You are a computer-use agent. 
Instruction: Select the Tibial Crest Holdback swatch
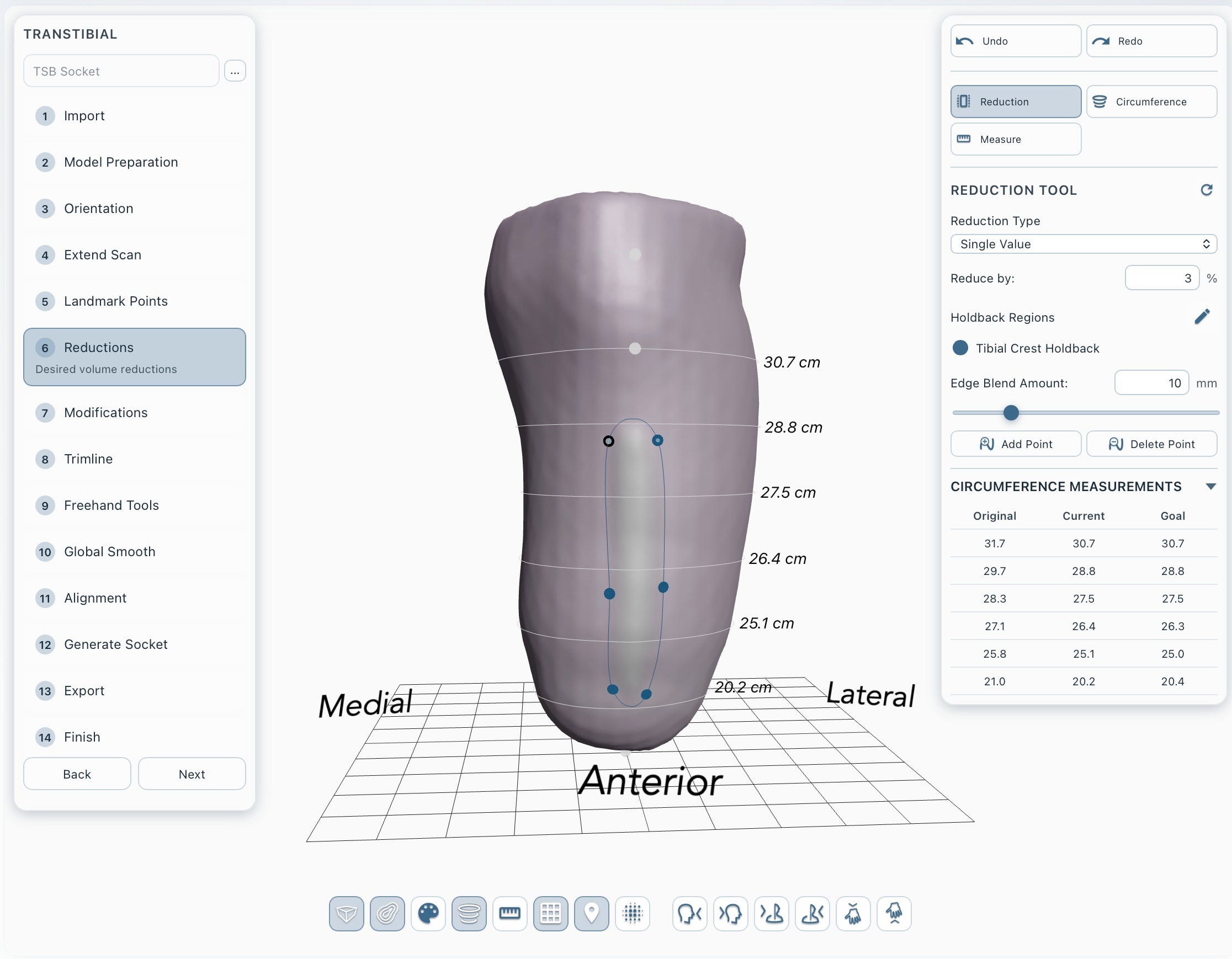[x=960, y=348]
